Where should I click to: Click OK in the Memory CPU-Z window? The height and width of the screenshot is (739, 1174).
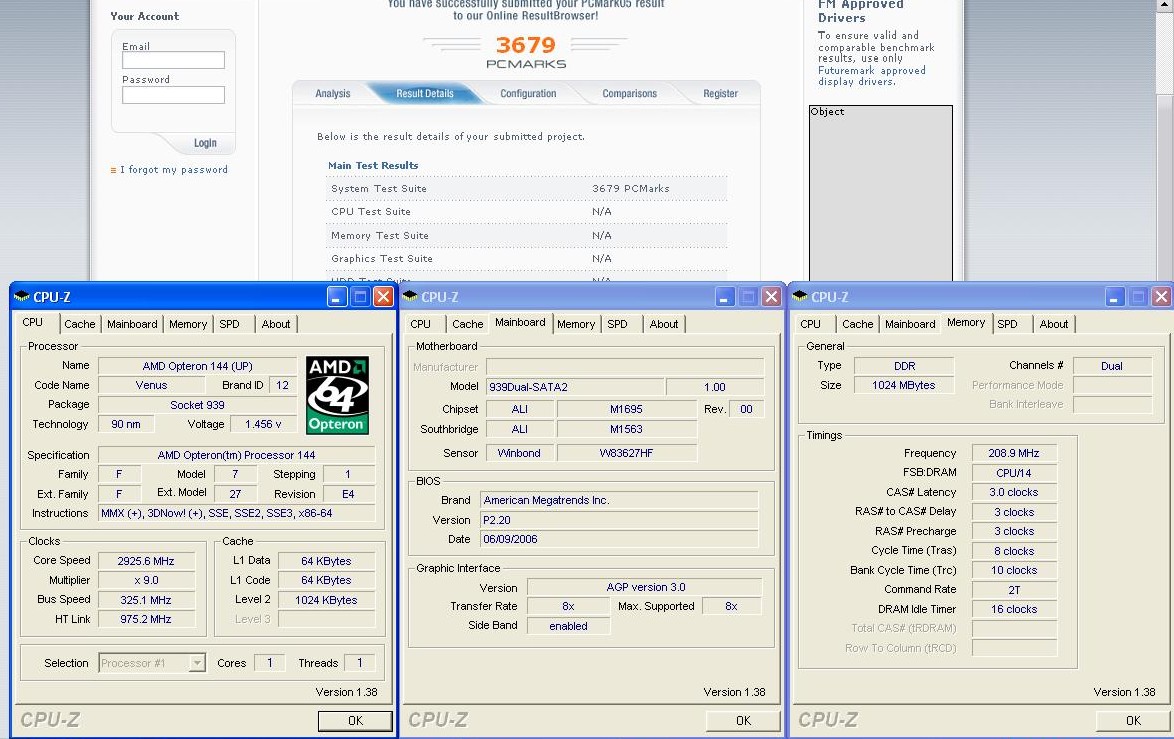[x=1134, y=720]
